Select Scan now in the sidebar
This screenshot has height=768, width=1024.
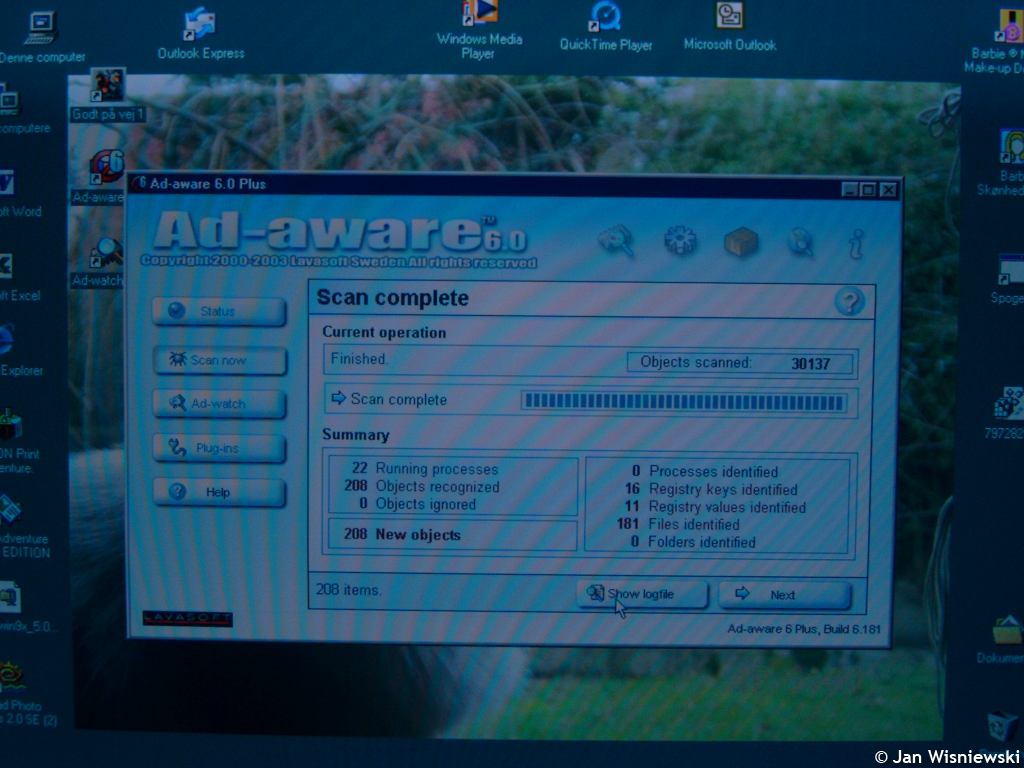pyautogui.click(x=220, y=360)
